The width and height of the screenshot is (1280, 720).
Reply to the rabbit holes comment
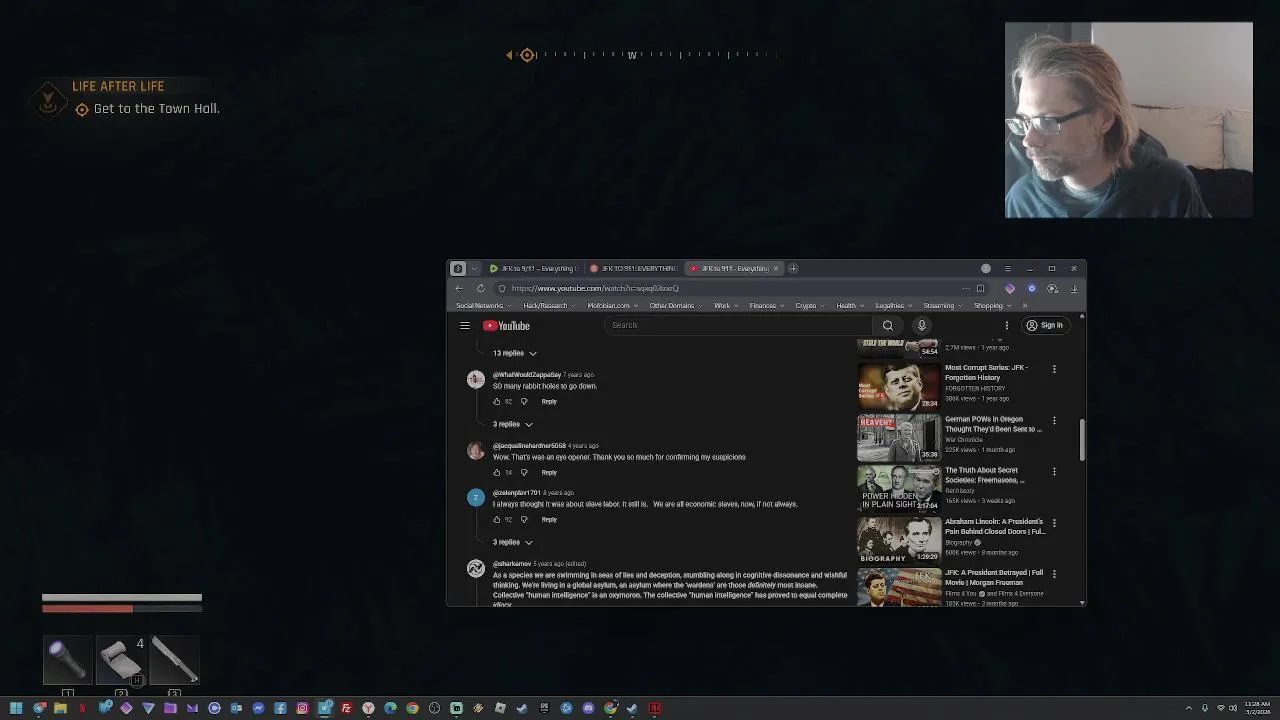(x=549, y=401)
